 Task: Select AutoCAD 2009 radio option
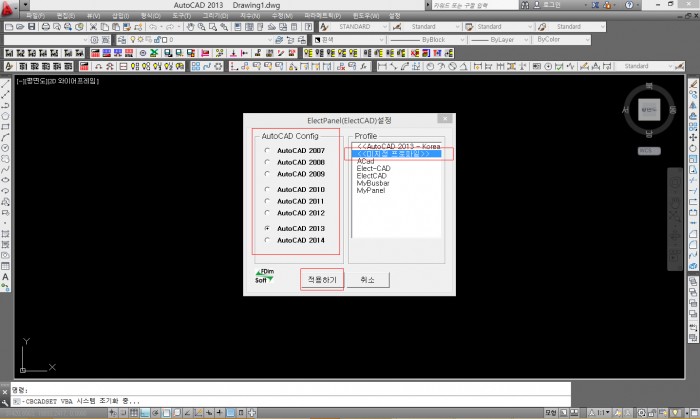[295, 174]
